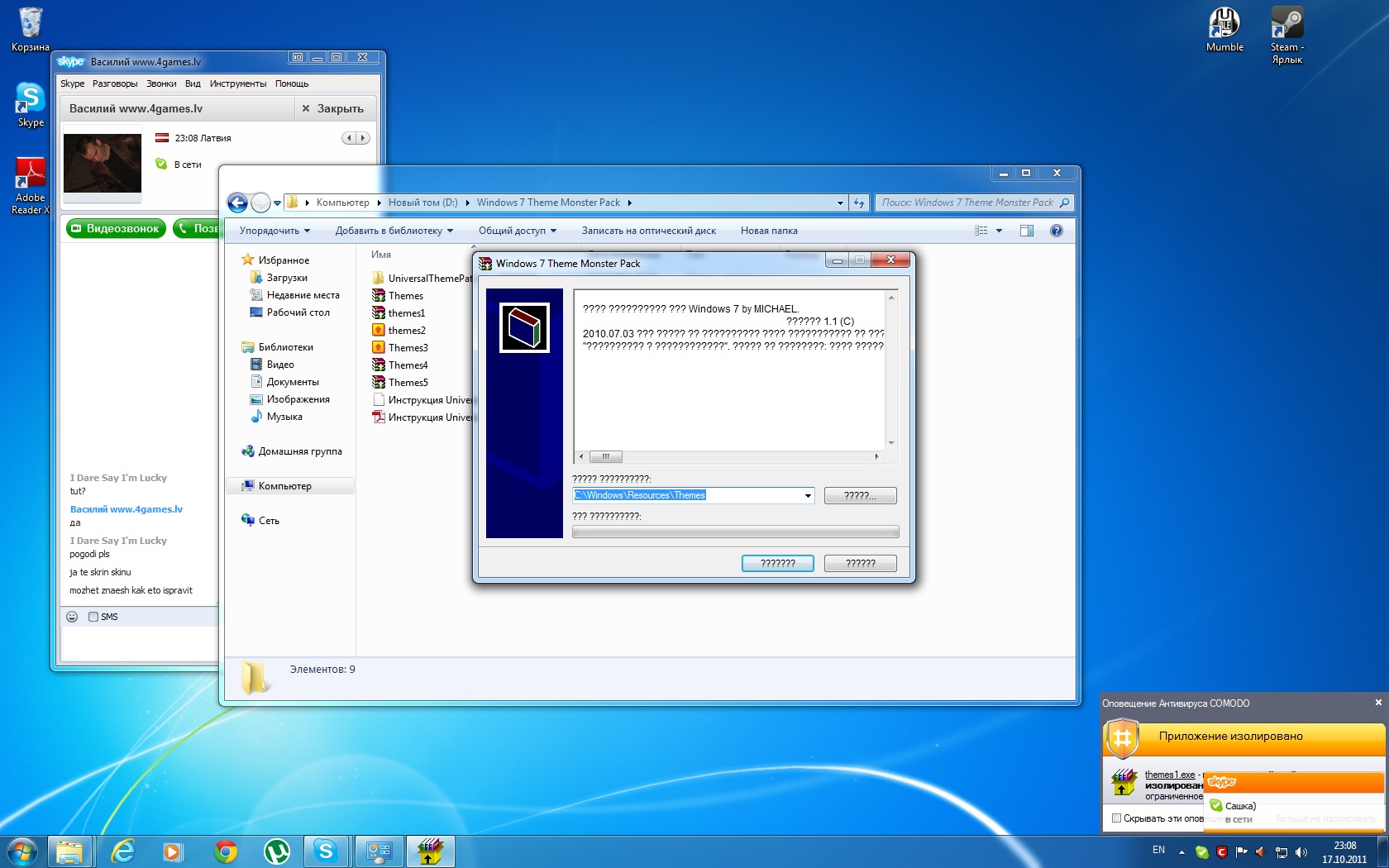Click the vertical scrollbar down arrow in dialog
1389x868 pixels.
(x=891, y=443)
